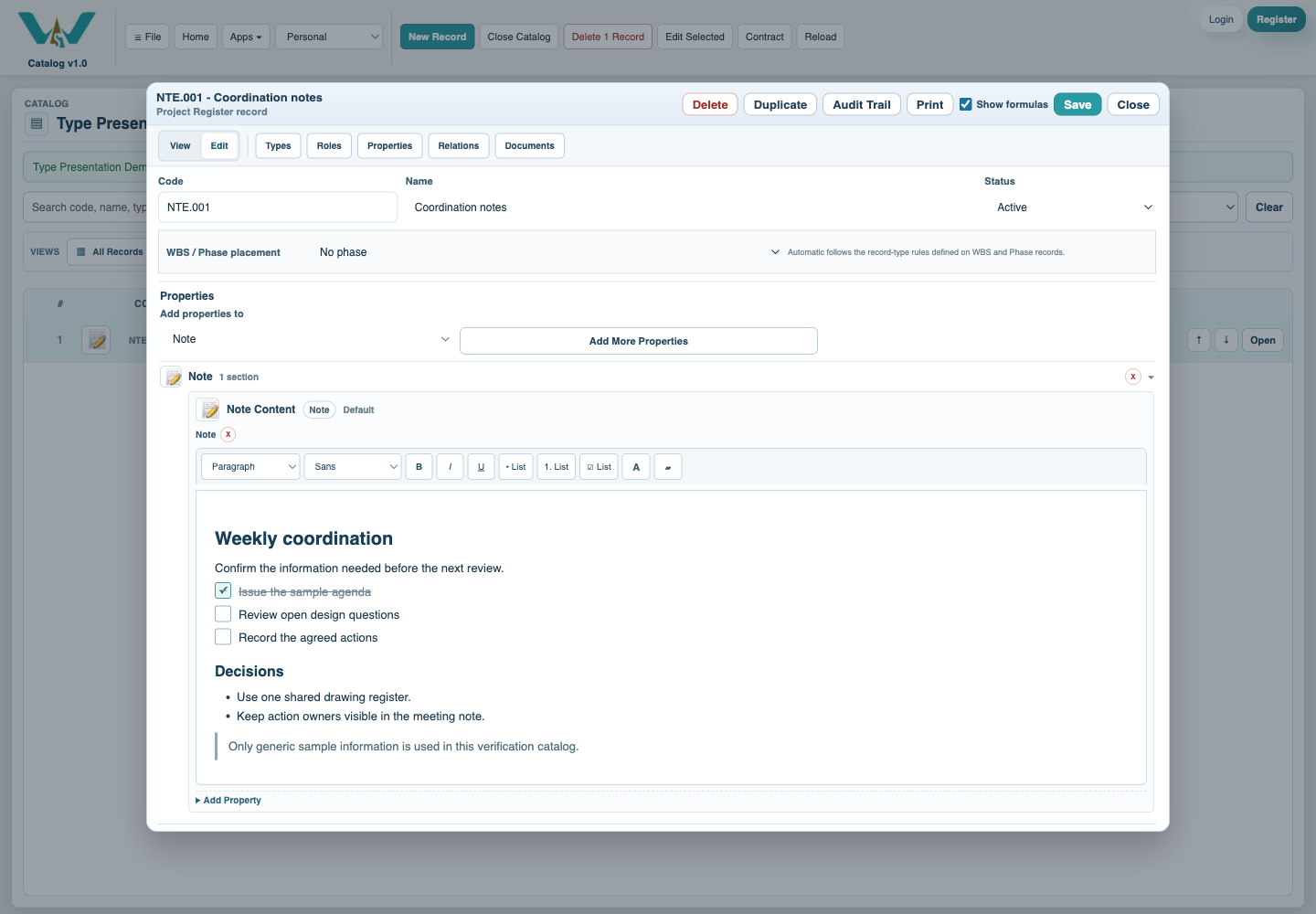Check Record the agreed actions

pos(223,636)
